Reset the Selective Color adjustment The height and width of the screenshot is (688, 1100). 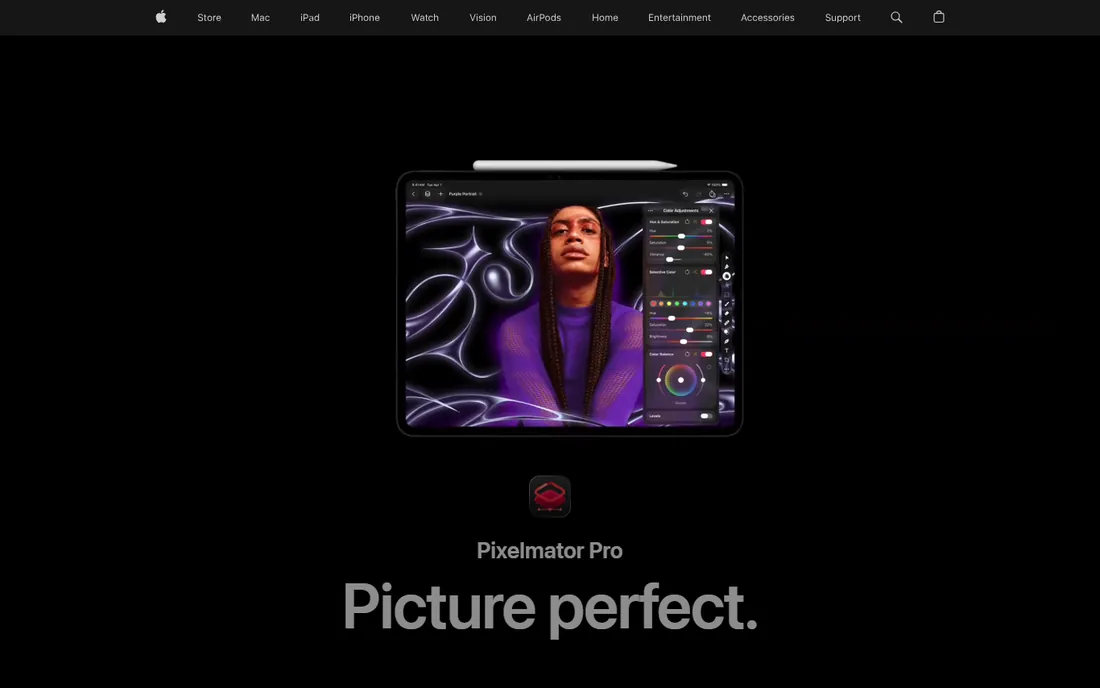688,272
